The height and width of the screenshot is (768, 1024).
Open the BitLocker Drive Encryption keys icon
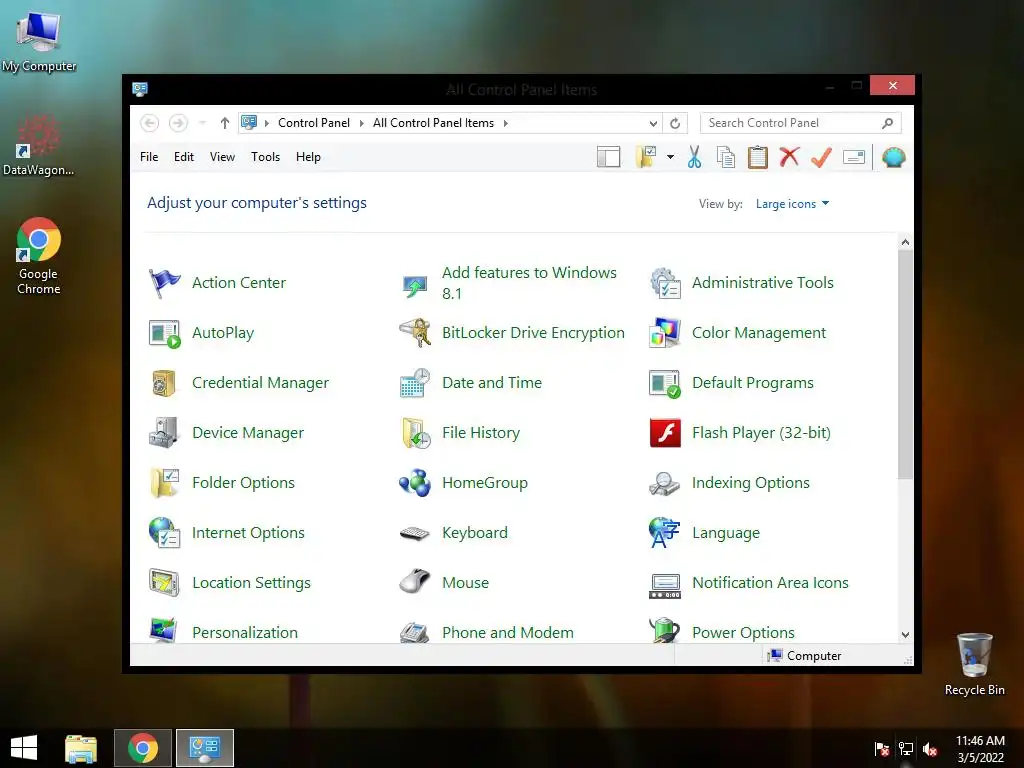pos(415,333)
